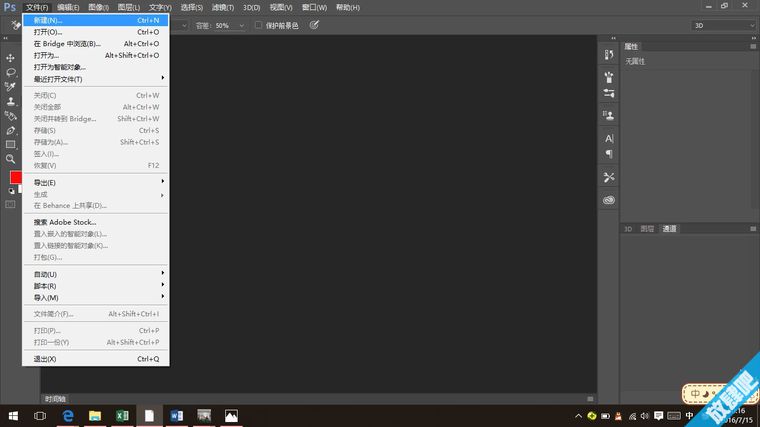The width and height of the screenshot is (760, 427).
Task: Open the 属性 panel options menu icon
Action: [x=753, y=47]
